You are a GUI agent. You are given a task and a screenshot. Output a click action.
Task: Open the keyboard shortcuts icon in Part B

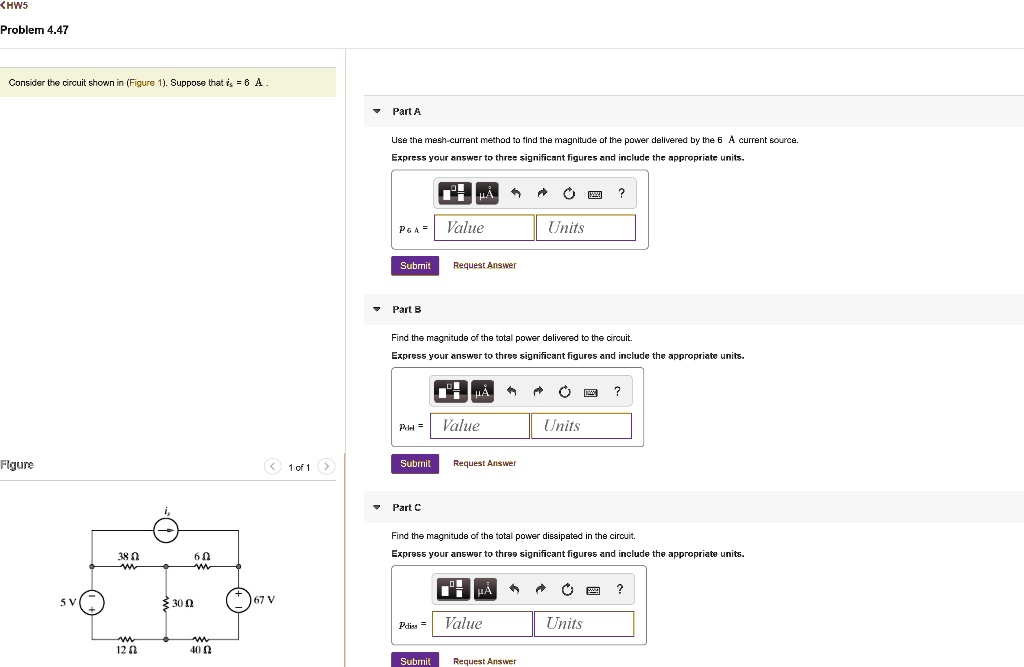coord(590,392)
